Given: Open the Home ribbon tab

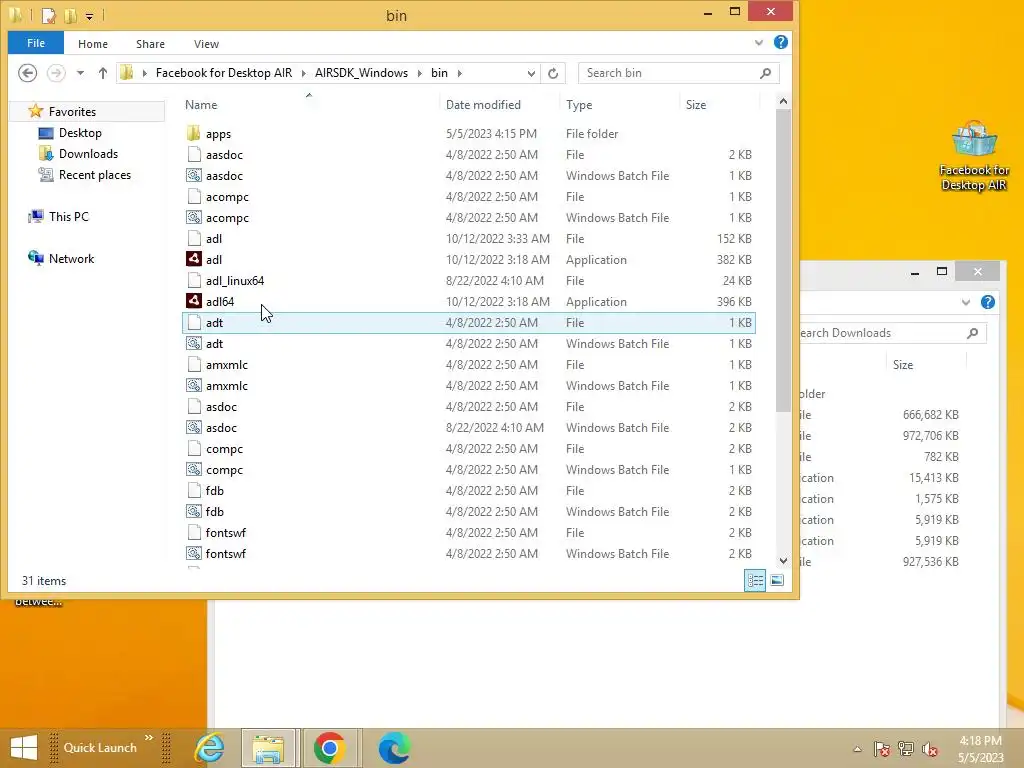Looking at the screenshot, I should [93, 44].
